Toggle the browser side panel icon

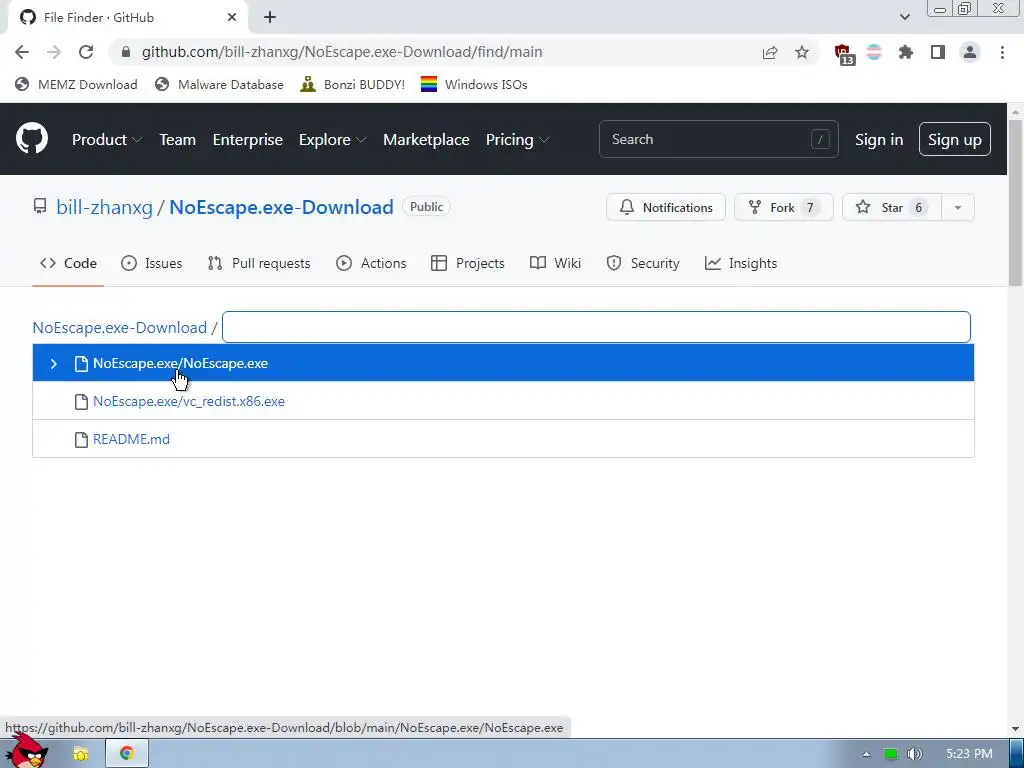point(938,52)
